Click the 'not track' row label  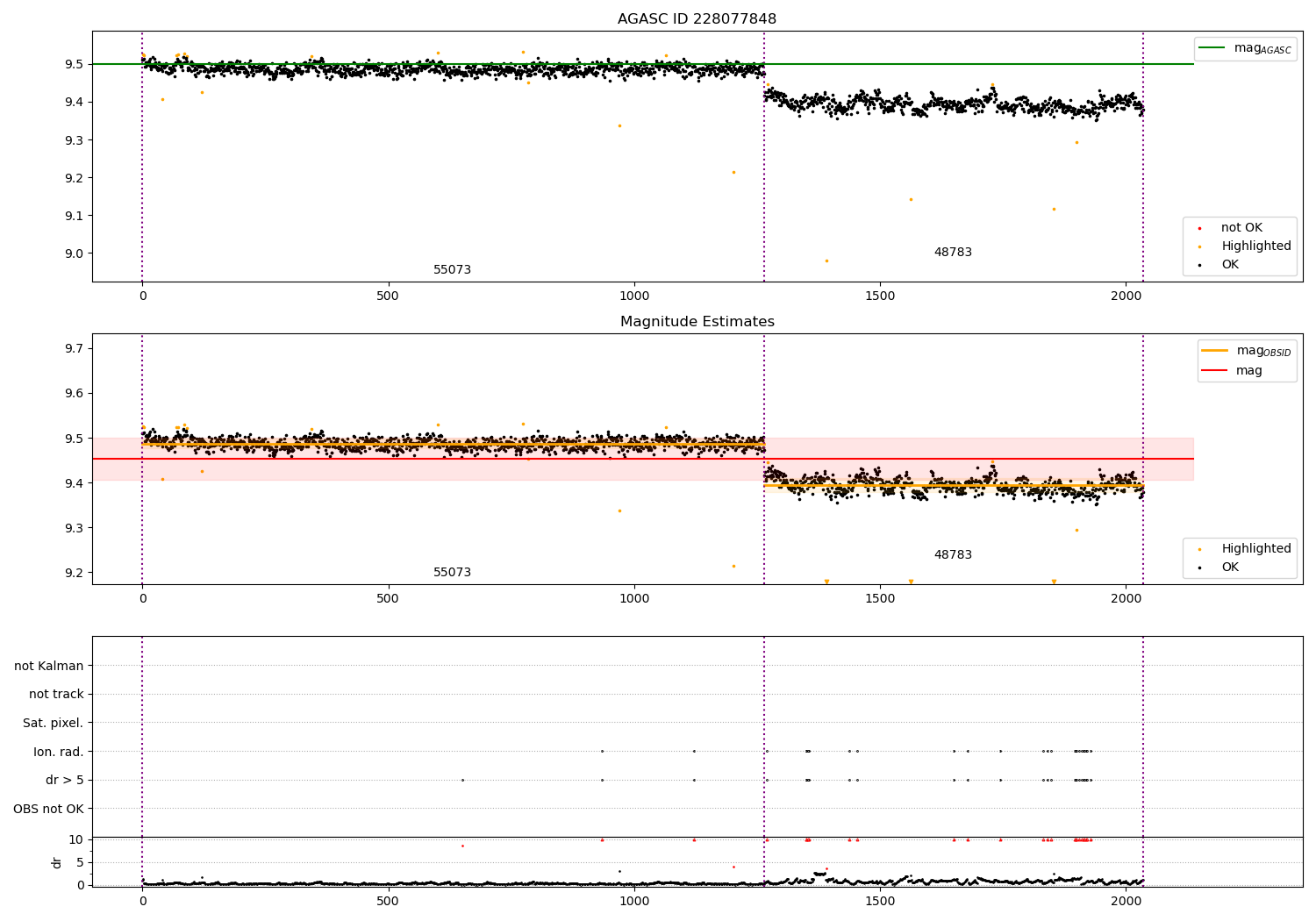(56, 694)
